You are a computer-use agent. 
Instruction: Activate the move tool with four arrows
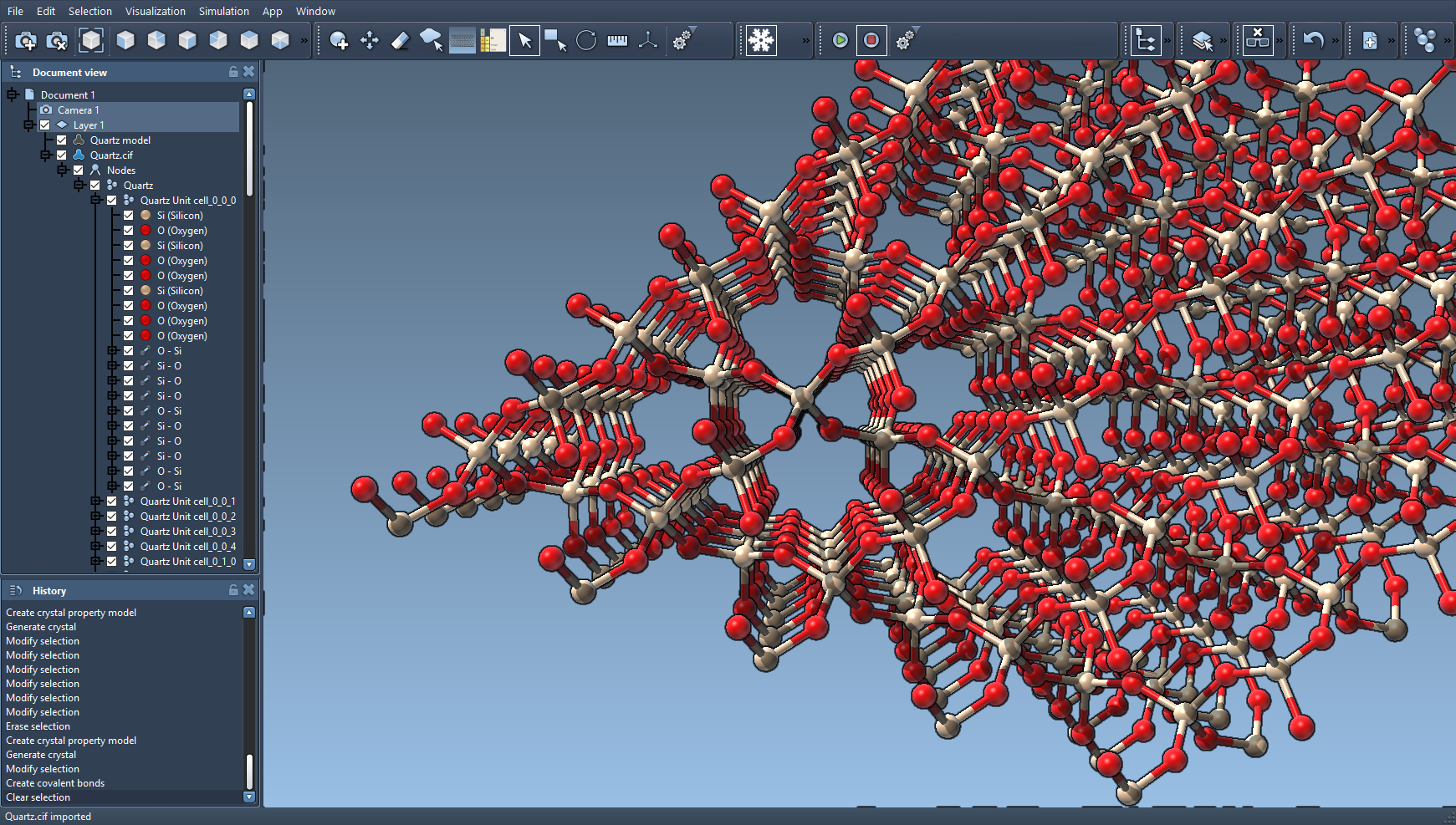[370, 40]
